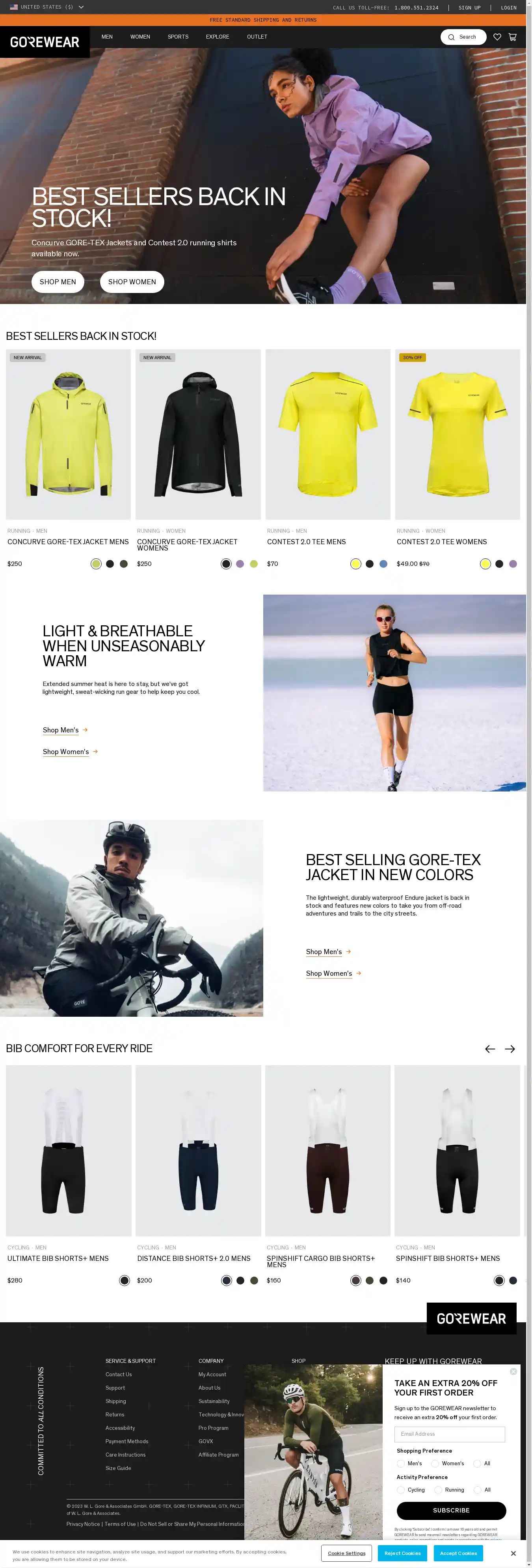Dismiss the cookie banner with X

click(513, 1553)
